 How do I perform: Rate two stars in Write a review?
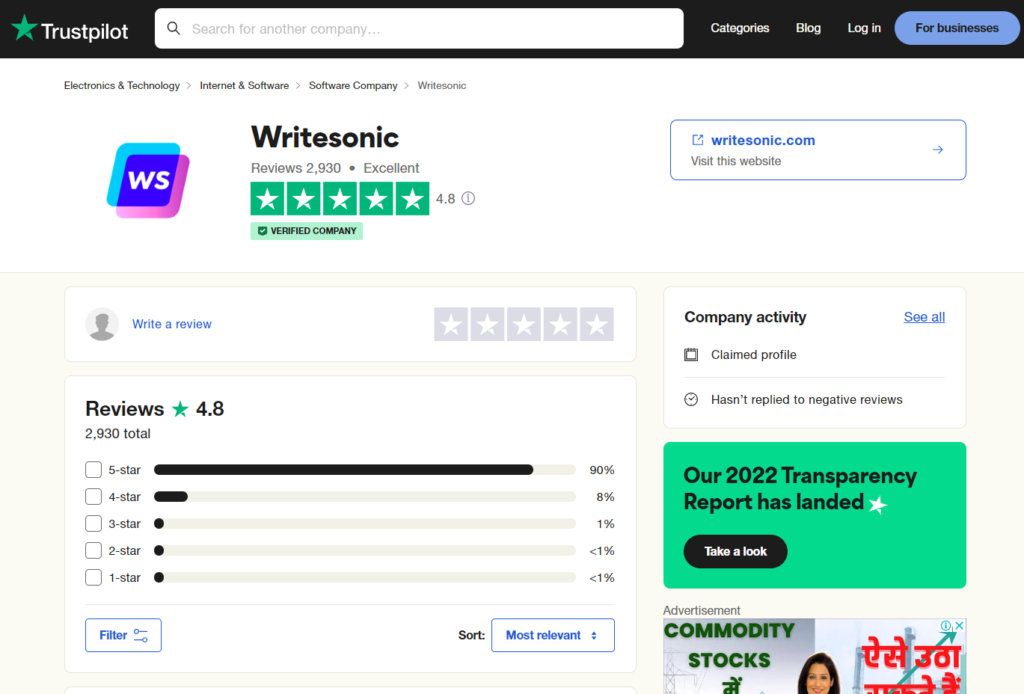pos(487,324)
